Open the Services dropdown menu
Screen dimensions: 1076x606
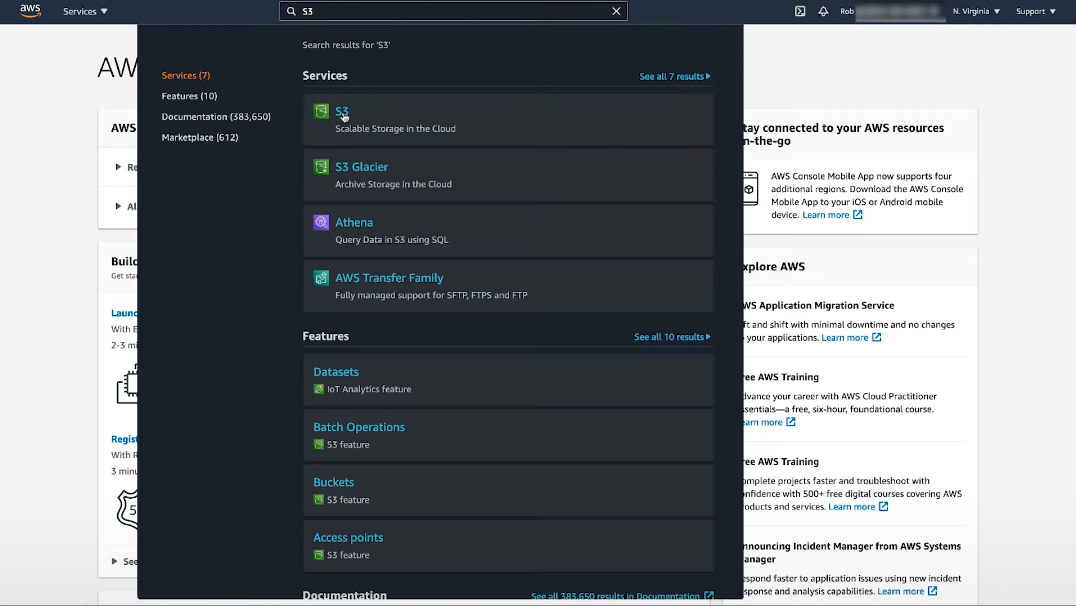(85, 12)
